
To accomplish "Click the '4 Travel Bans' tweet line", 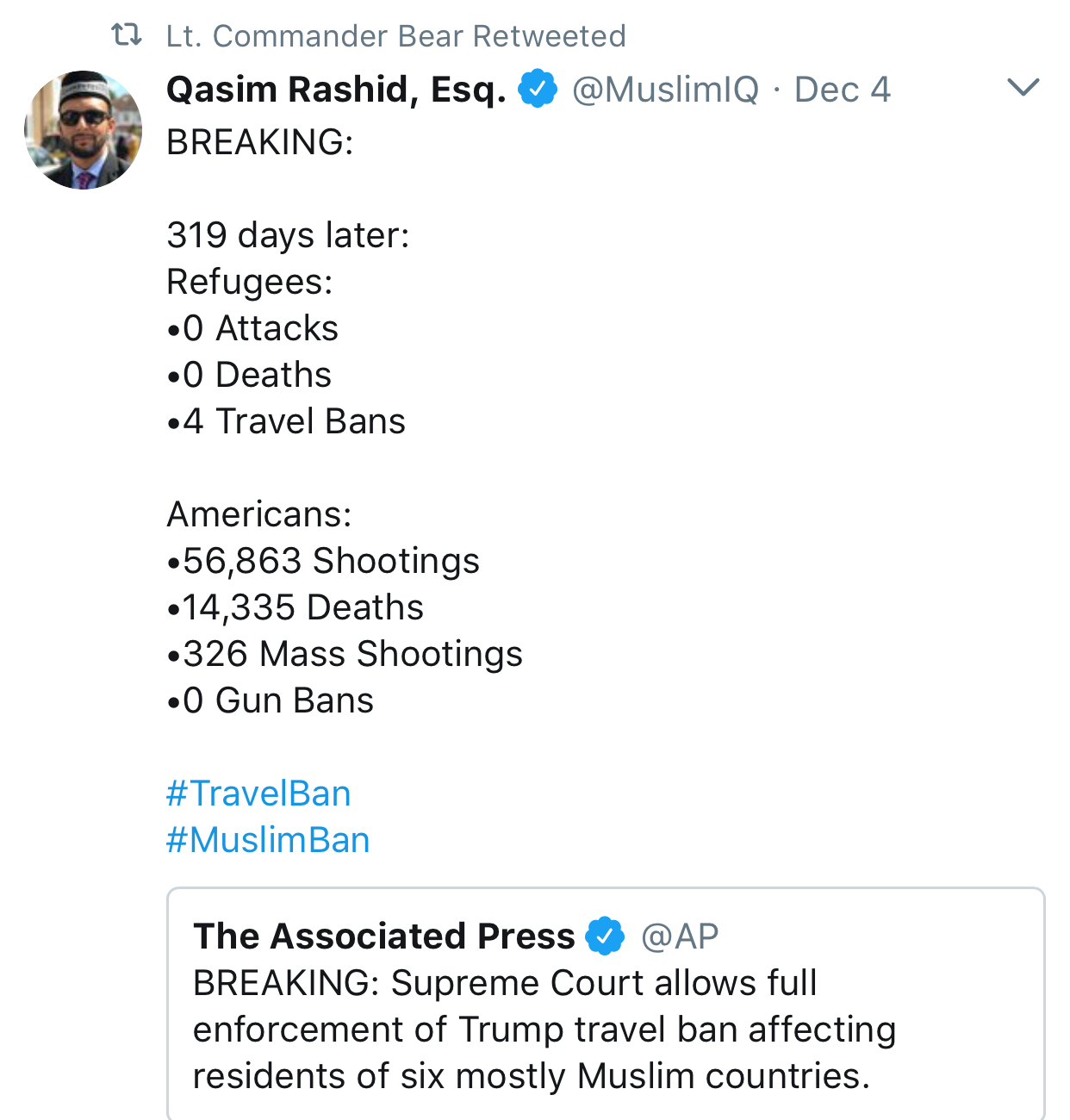I will click(286, 421).
